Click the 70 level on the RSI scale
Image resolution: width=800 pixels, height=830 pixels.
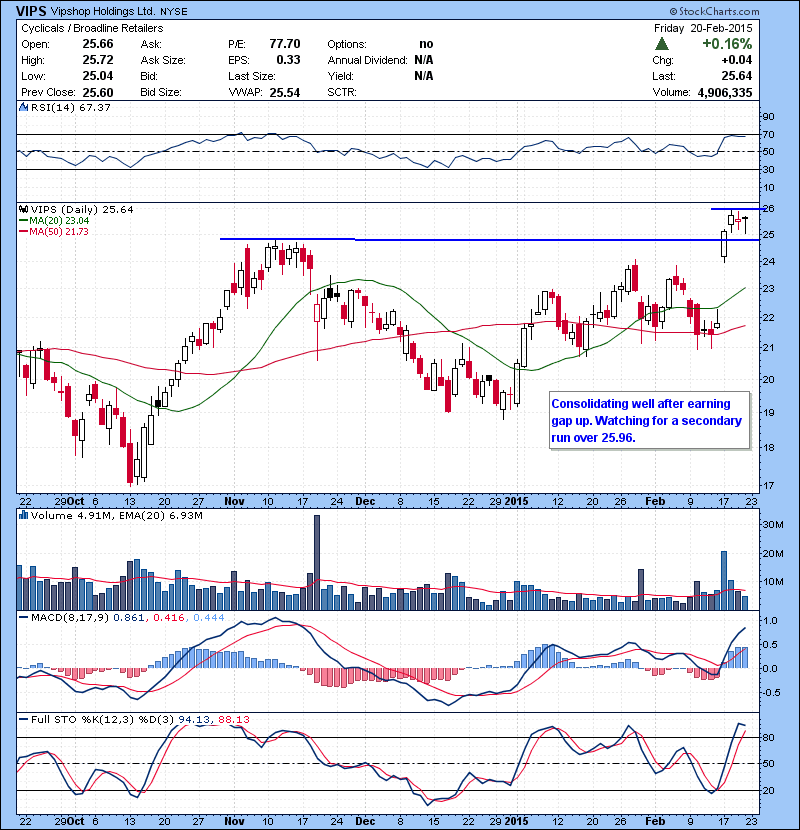tap(768, 134)
